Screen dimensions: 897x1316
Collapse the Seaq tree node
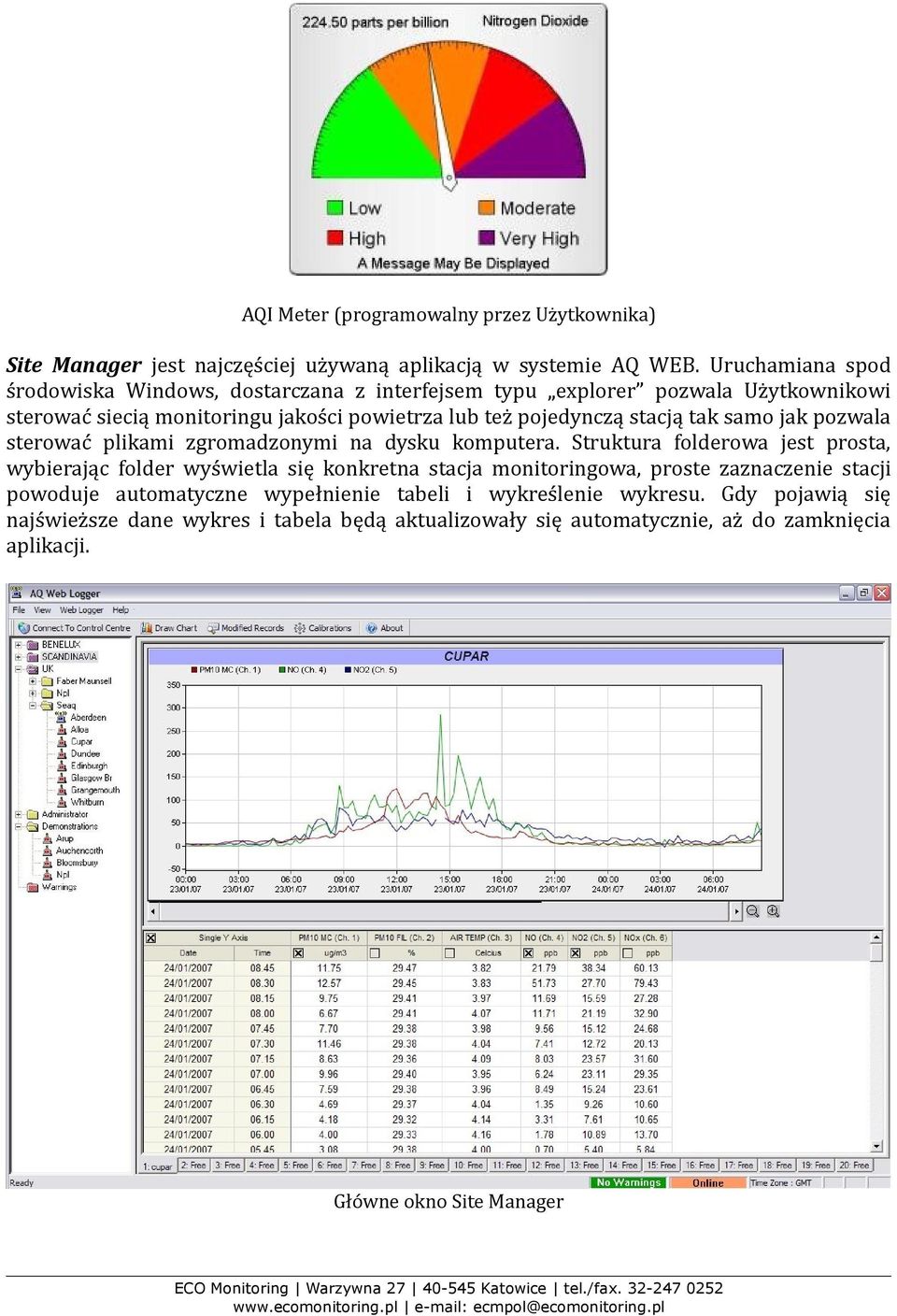point(33,706)
